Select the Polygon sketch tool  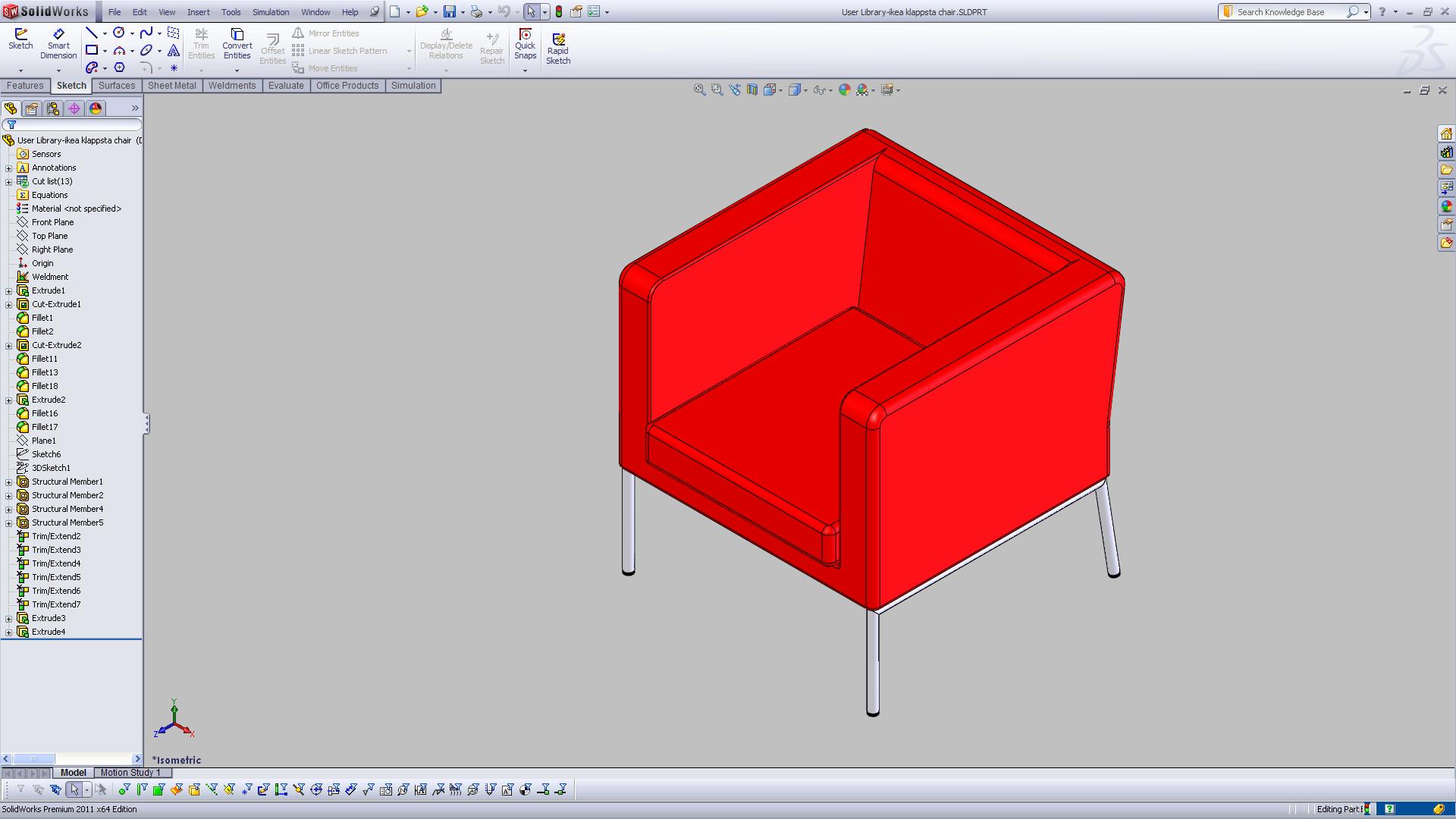tap(119, 67)
